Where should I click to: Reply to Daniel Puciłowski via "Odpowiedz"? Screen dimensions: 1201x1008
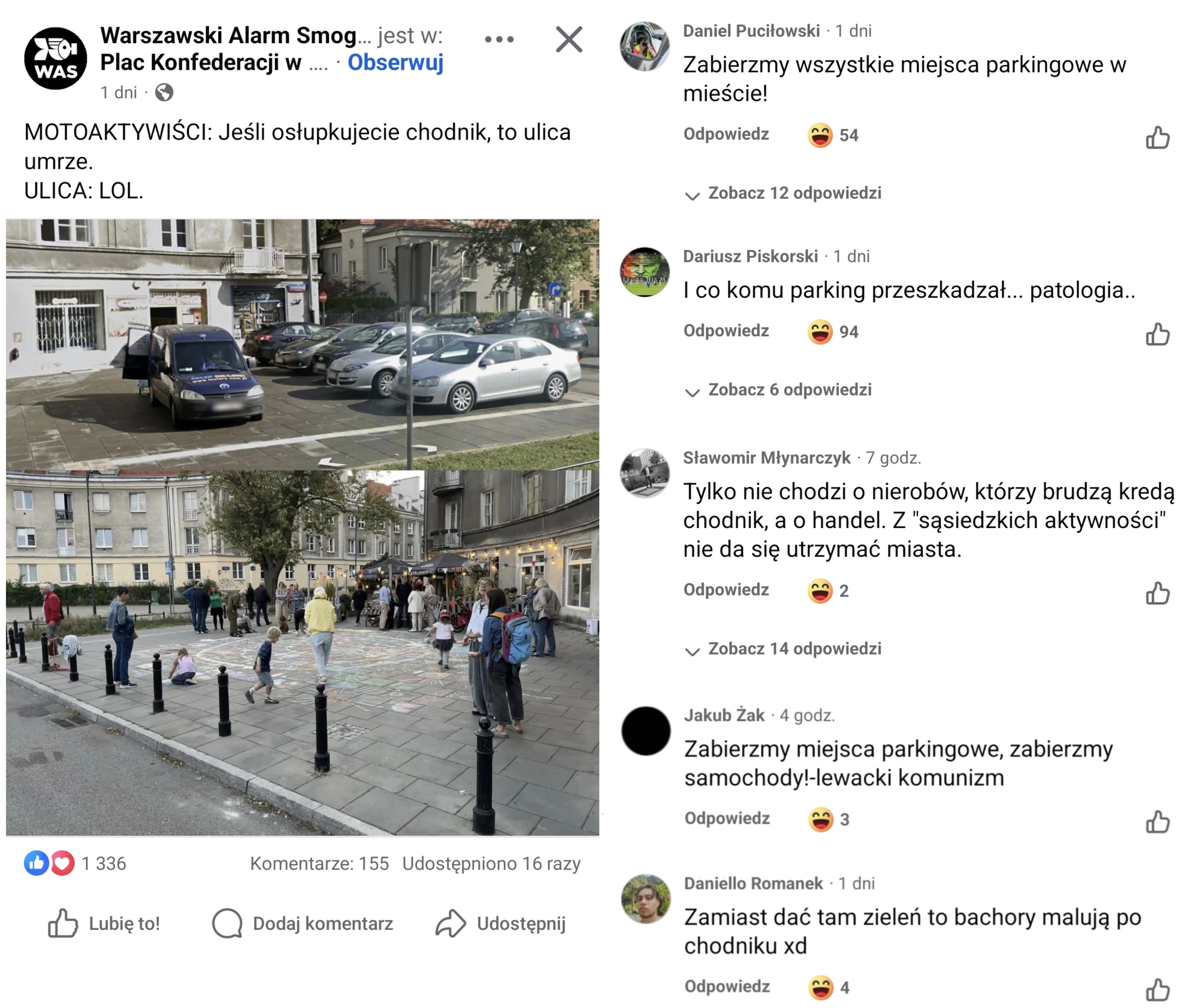tap(726, 134)
